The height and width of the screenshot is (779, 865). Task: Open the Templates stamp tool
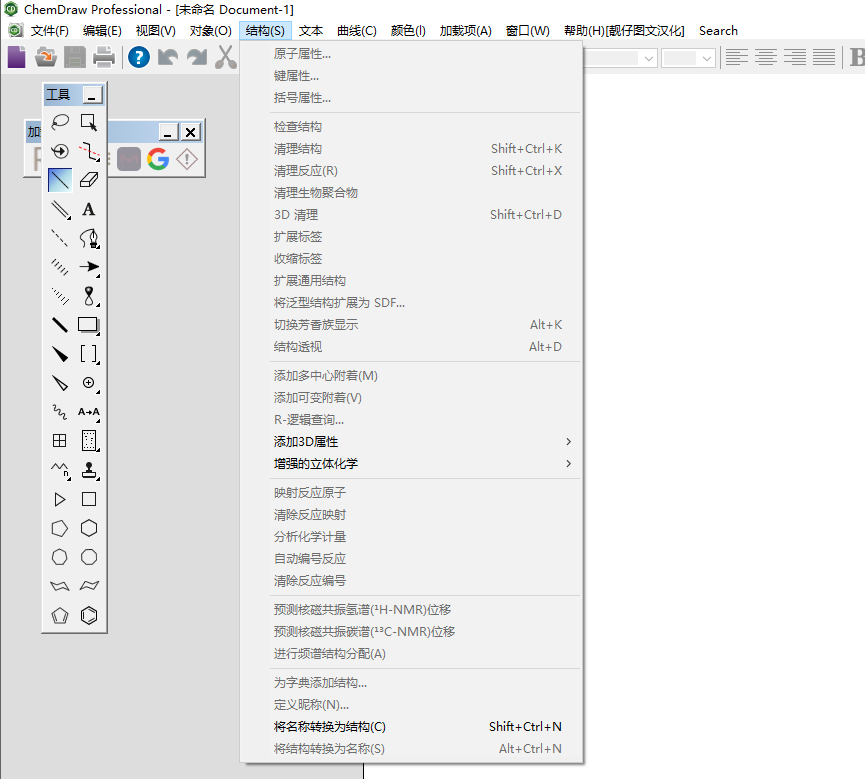click(x=89, y=470)
